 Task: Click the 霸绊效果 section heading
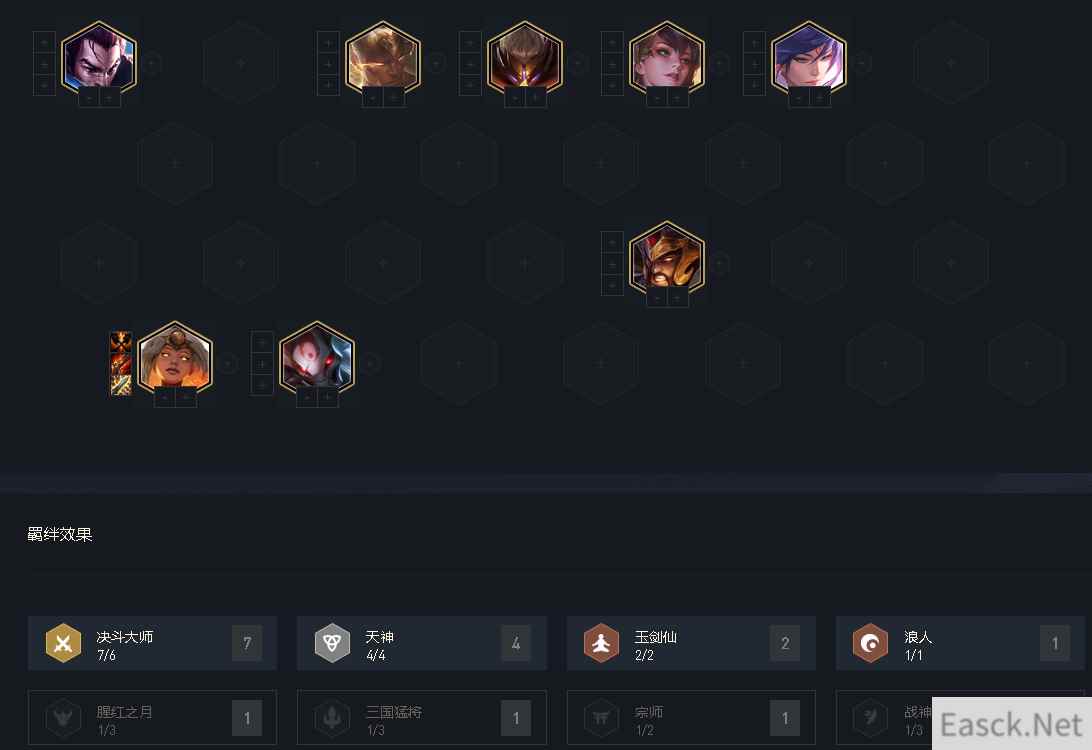point(60,534)
